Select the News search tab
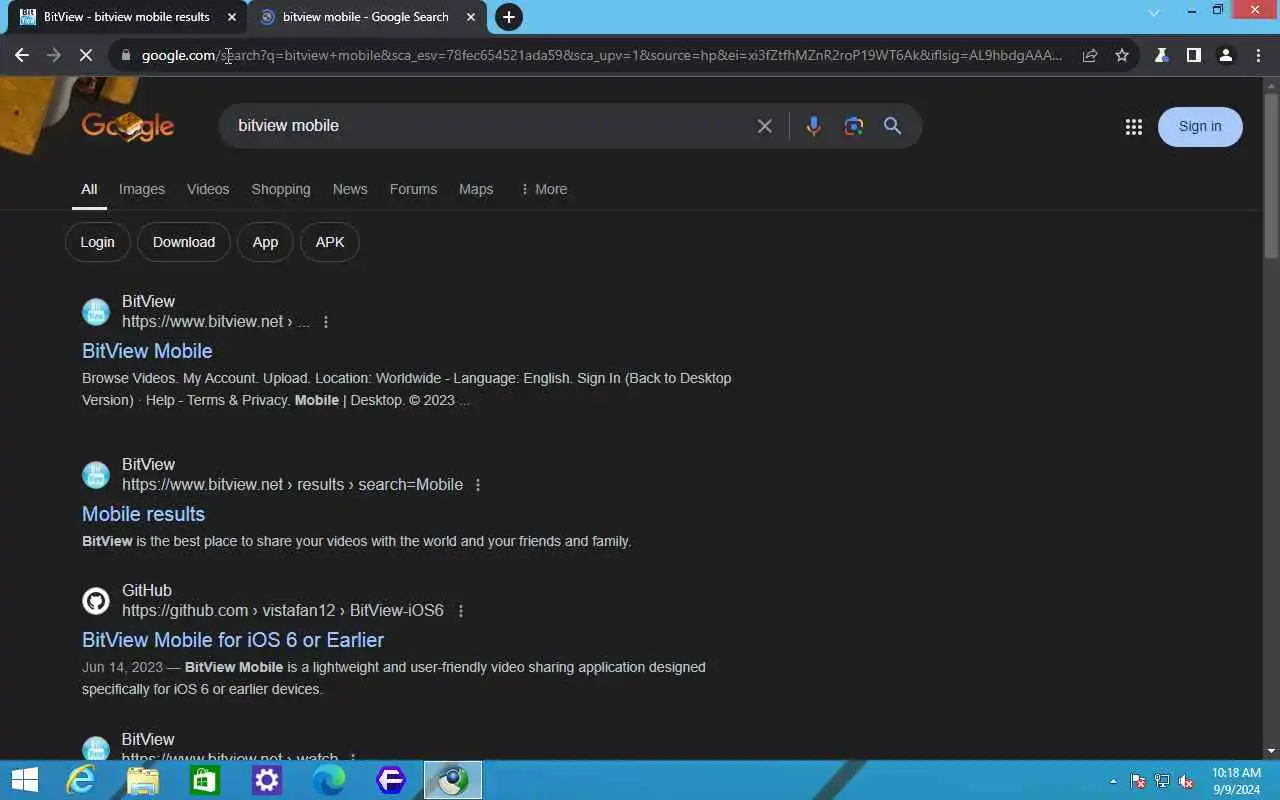1280x800 pixels. [x=350, y=189]
